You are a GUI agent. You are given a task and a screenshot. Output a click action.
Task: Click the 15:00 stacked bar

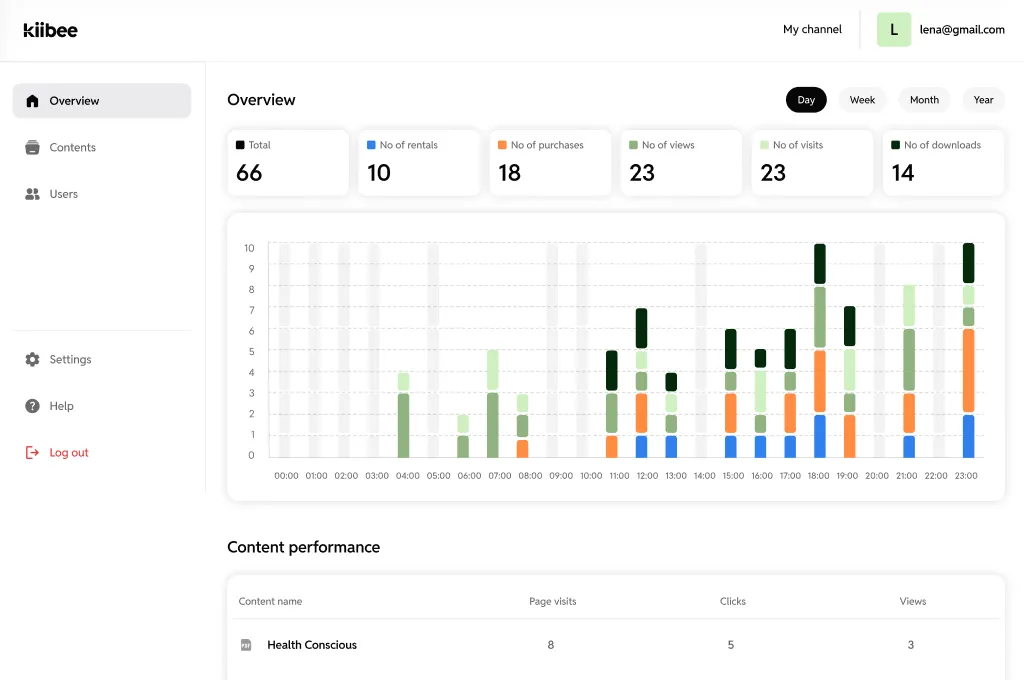point(731,393)
